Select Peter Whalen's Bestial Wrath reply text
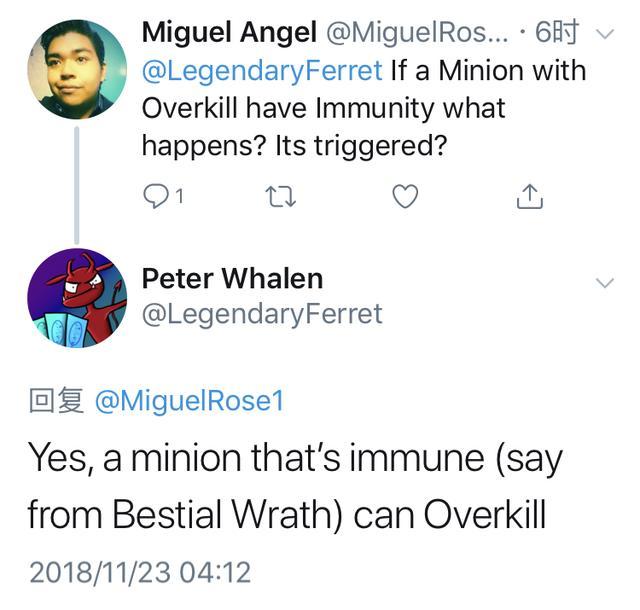Screen dimensions: 640x610 tap(295, 486)
